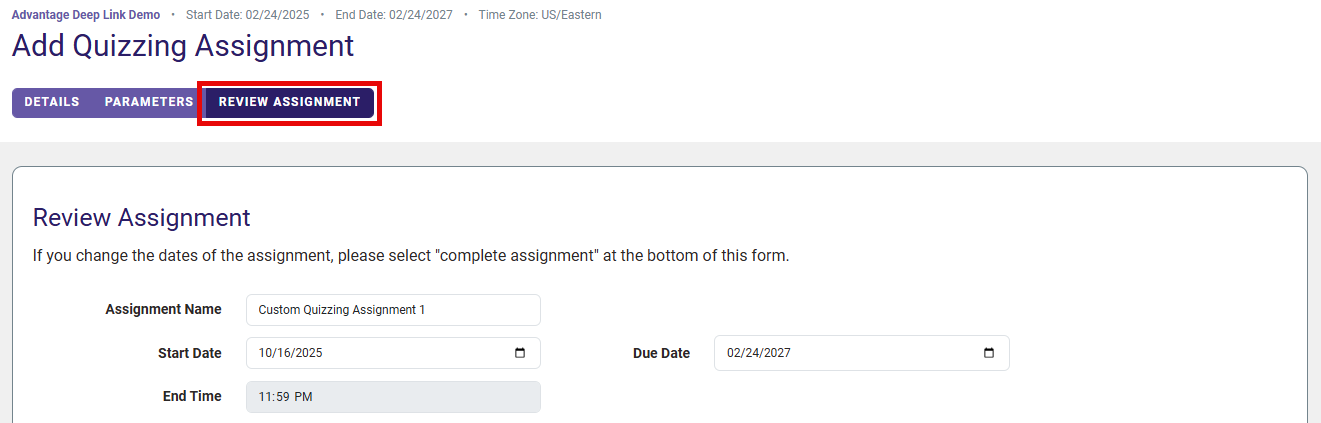Open the Start Date calendar picker

click(520, 353)
